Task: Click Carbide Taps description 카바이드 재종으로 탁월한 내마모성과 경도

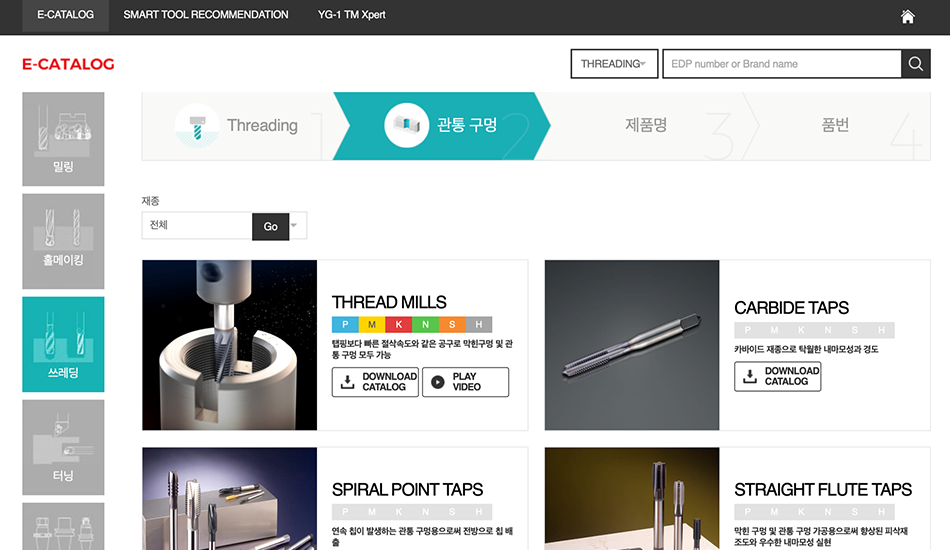Action: [x=806, y=349]
